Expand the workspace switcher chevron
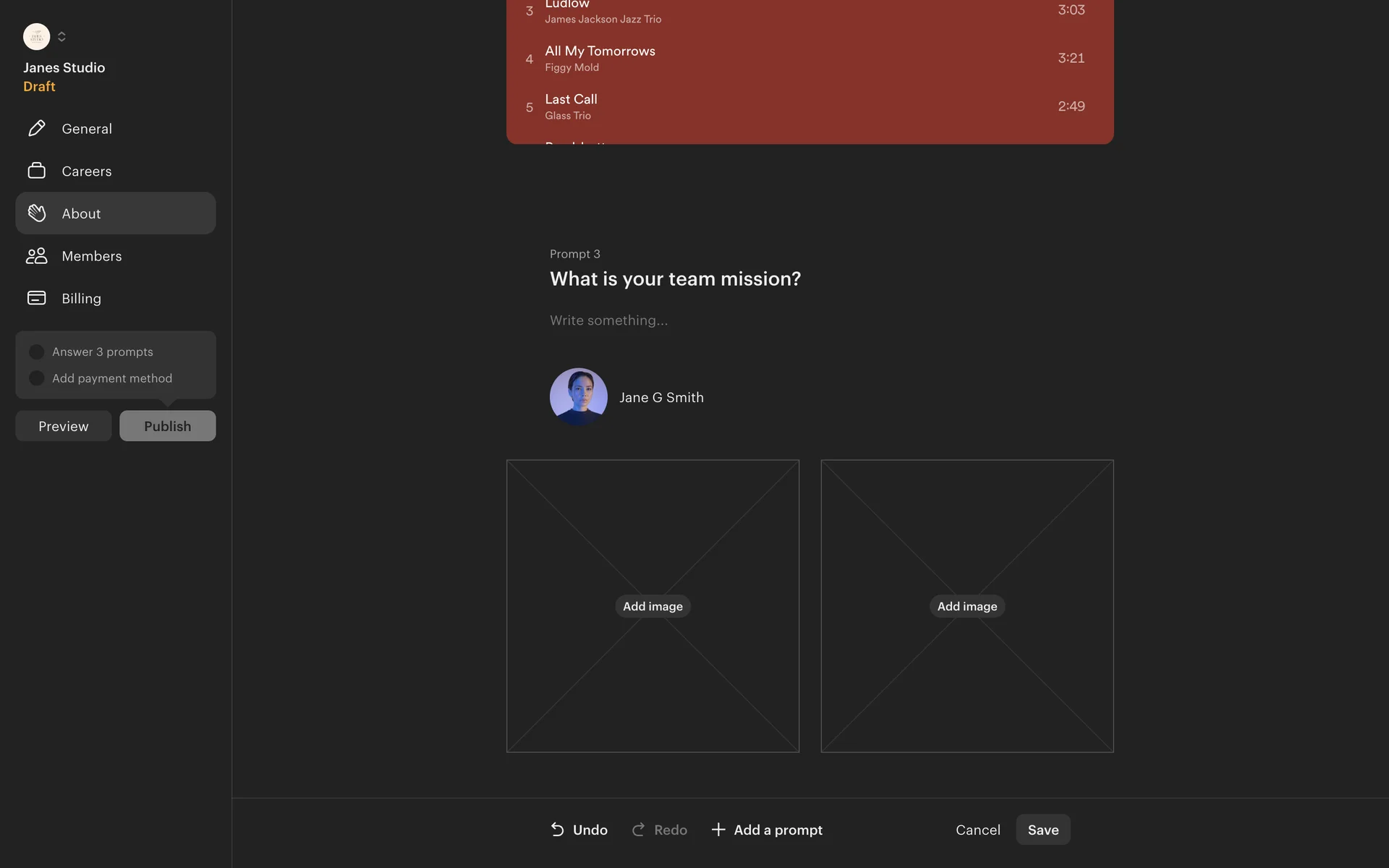 tap(61, 37)
